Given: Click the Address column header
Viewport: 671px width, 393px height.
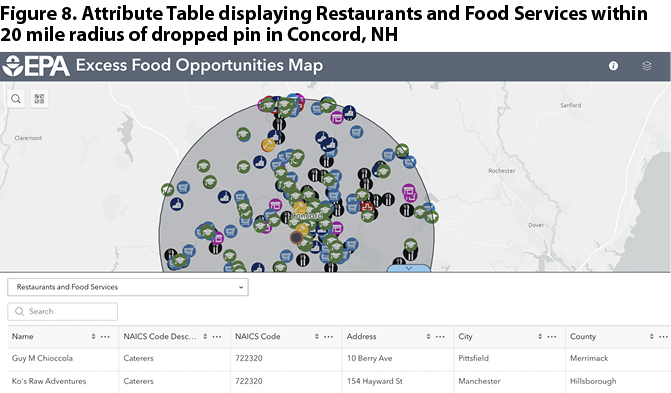Looking at the screenshot, I should (362, 336).
